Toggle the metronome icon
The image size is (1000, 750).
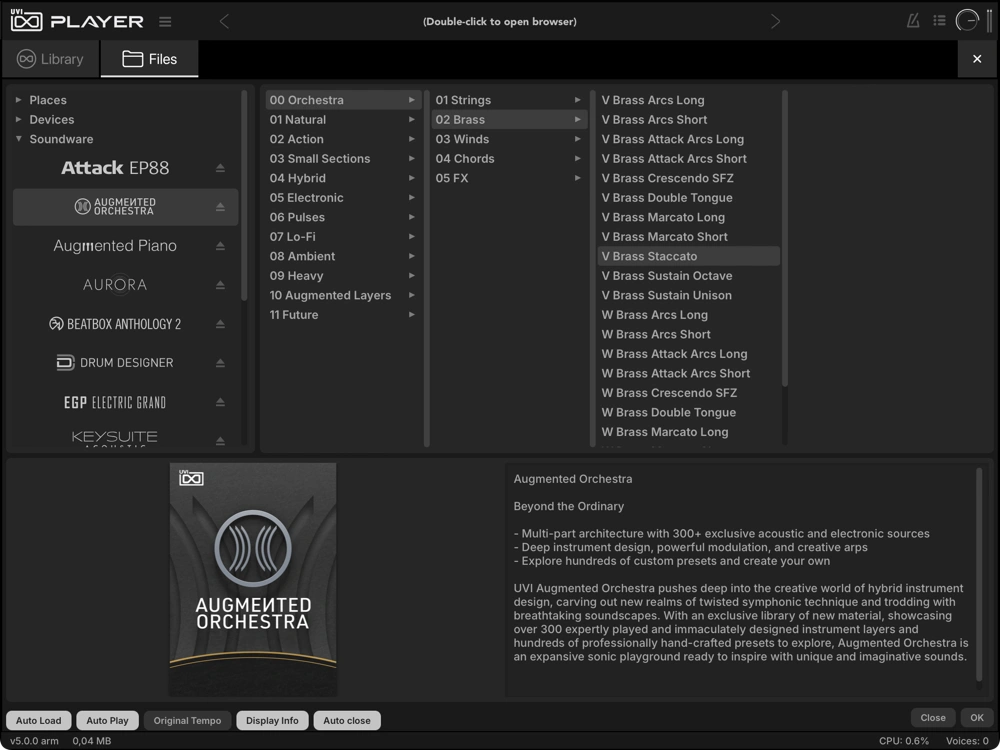[913, 21]
